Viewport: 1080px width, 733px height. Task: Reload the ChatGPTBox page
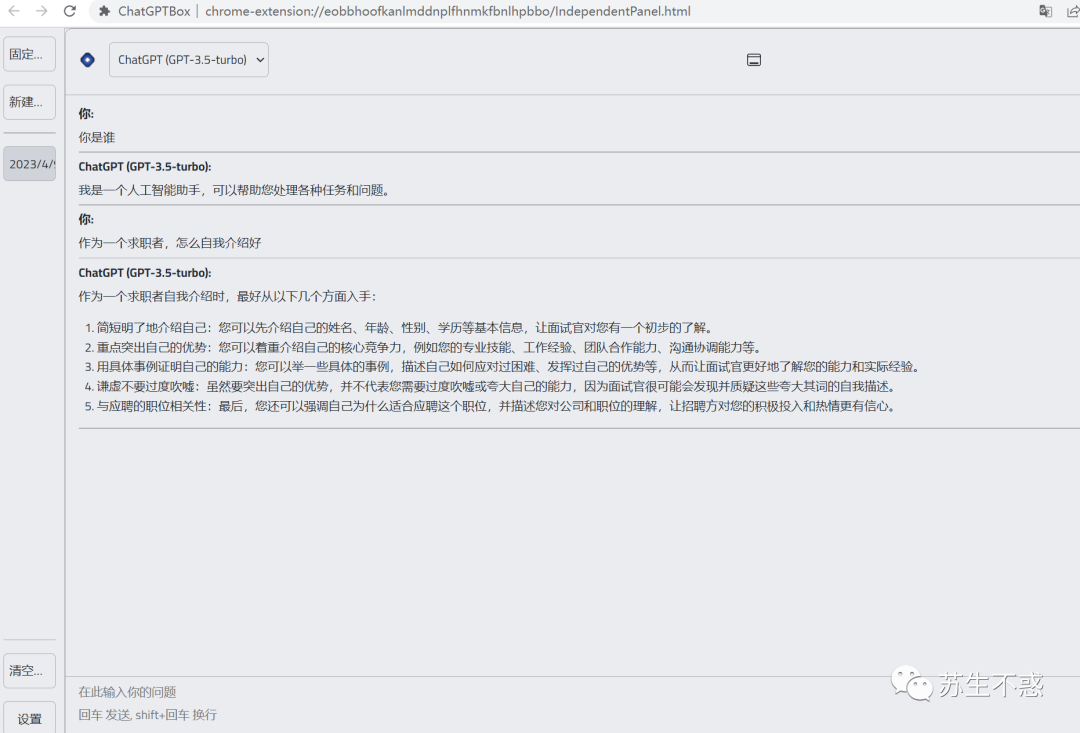[x=70, y=11]
